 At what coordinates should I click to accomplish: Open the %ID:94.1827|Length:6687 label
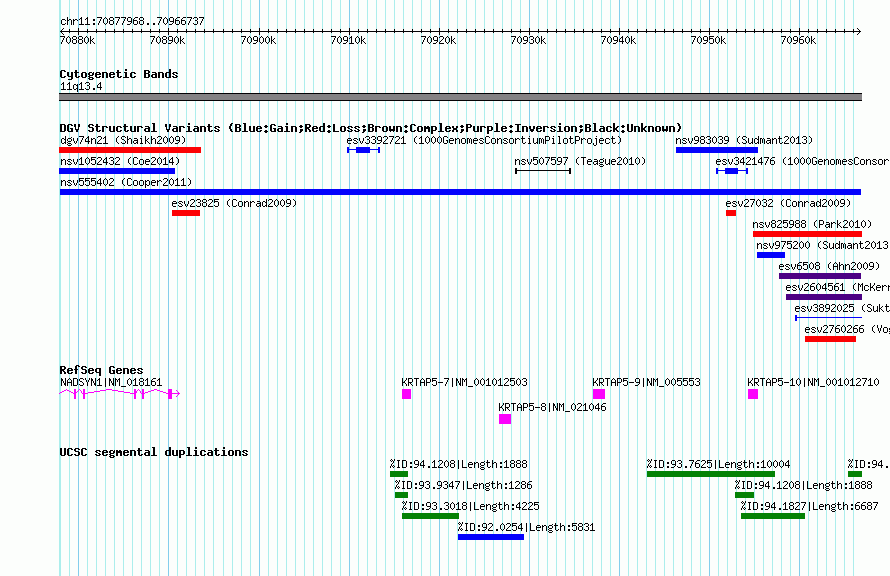point(809,506)
